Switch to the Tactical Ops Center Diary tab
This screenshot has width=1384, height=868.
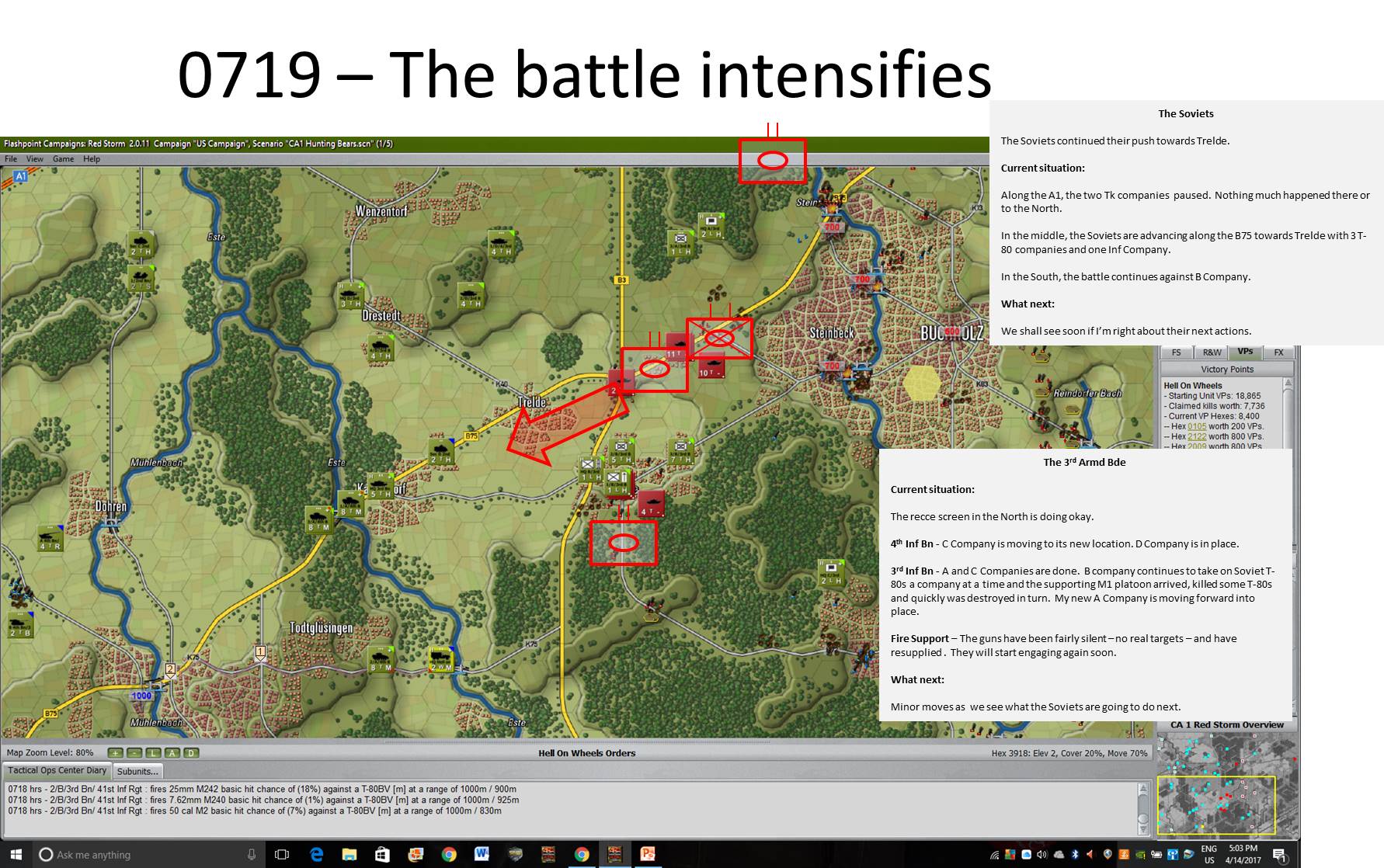pyautogui.click(x=57, y=771)
